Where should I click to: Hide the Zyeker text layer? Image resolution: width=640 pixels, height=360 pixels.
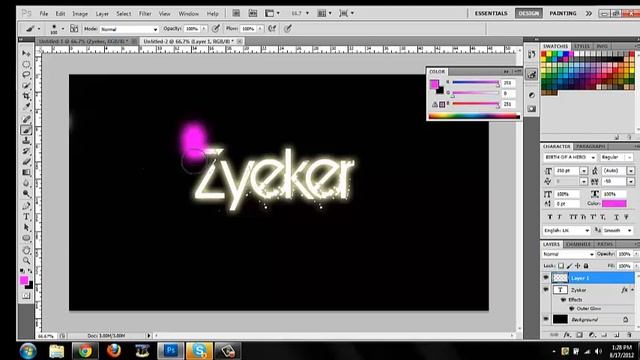coord(546,289)
